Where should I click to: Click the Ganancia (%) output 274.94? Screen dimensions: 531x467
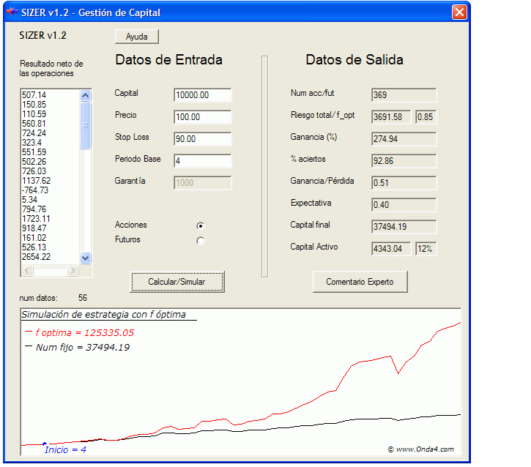tap(404, 139)
